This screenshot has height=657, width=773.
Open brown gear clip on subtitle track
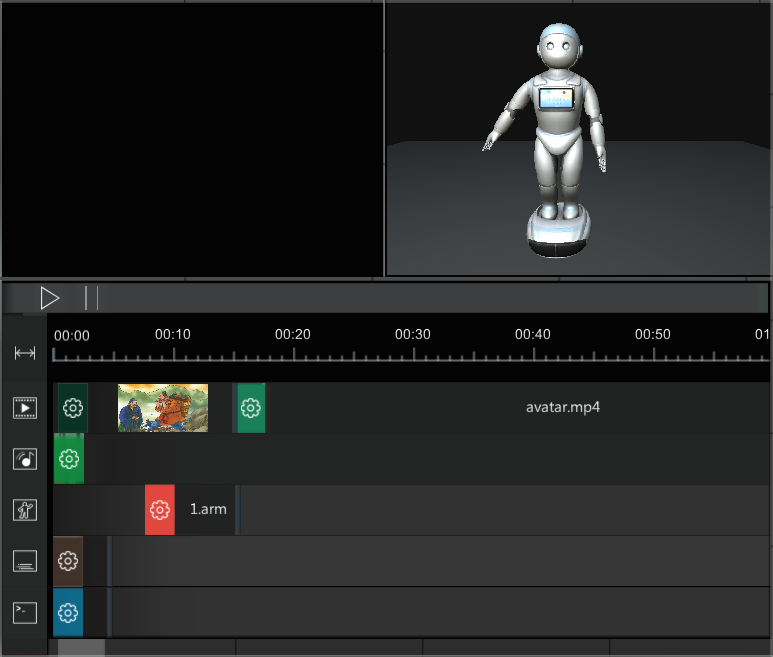tap(68, 561)
